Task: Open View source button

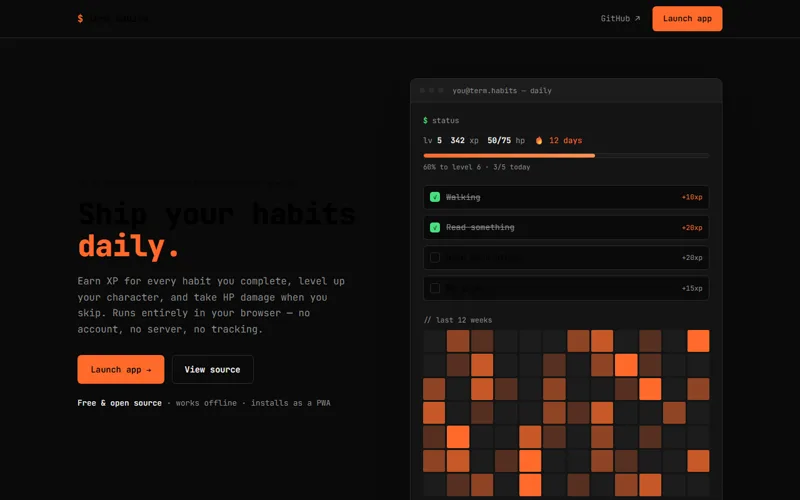Action: [212, 369]
